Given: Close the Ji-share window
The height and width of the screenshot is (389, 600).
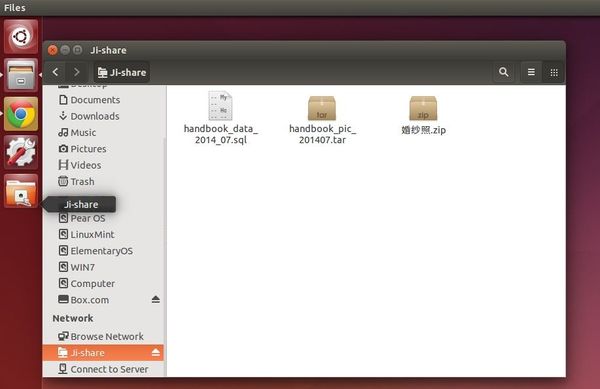Looking at the screenshot, I should pyautogui.click(x=52, y=50).
